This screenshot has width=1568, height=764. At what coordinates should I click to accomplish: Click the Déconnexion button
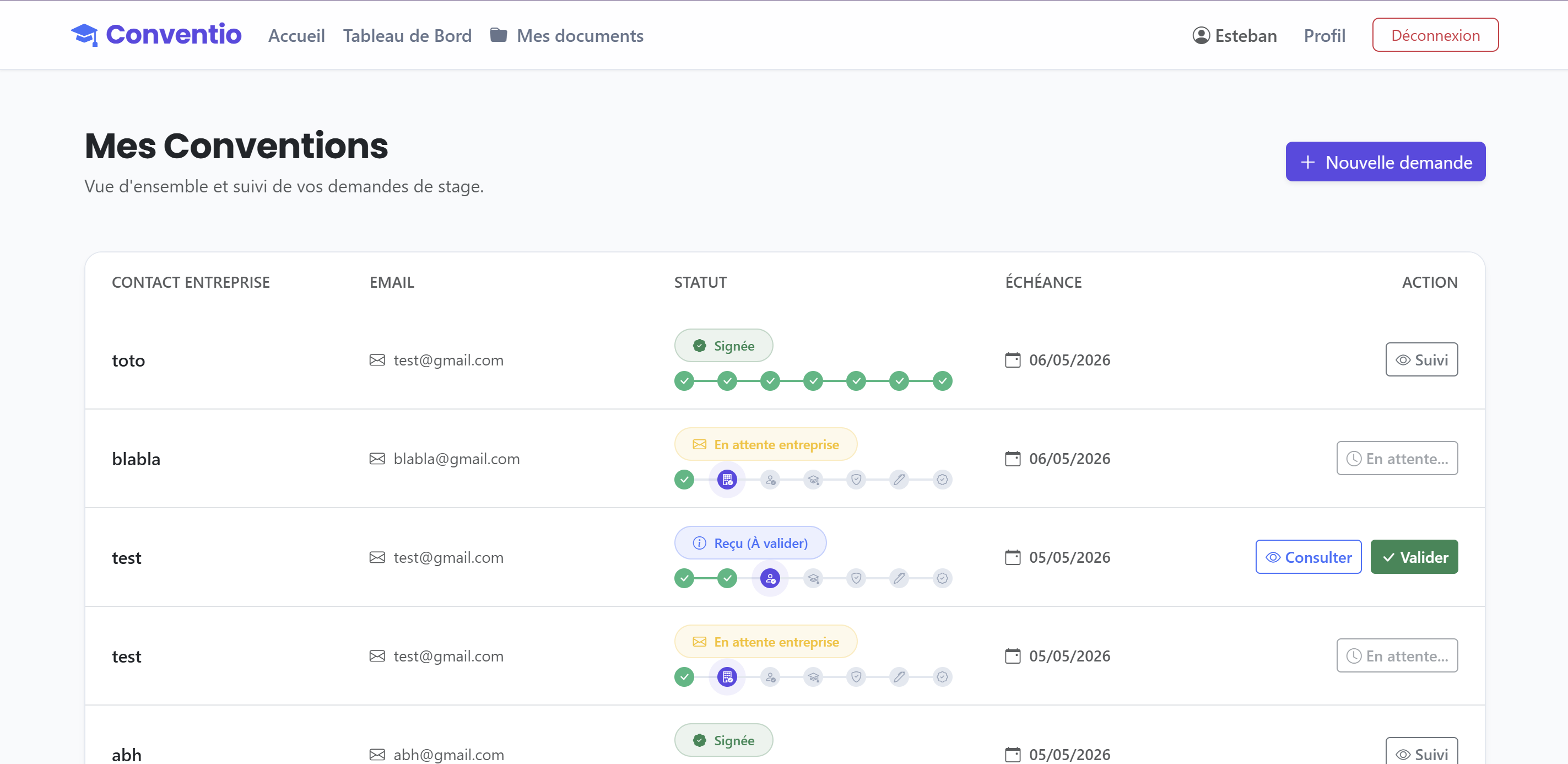click(x=1435, y=35)
